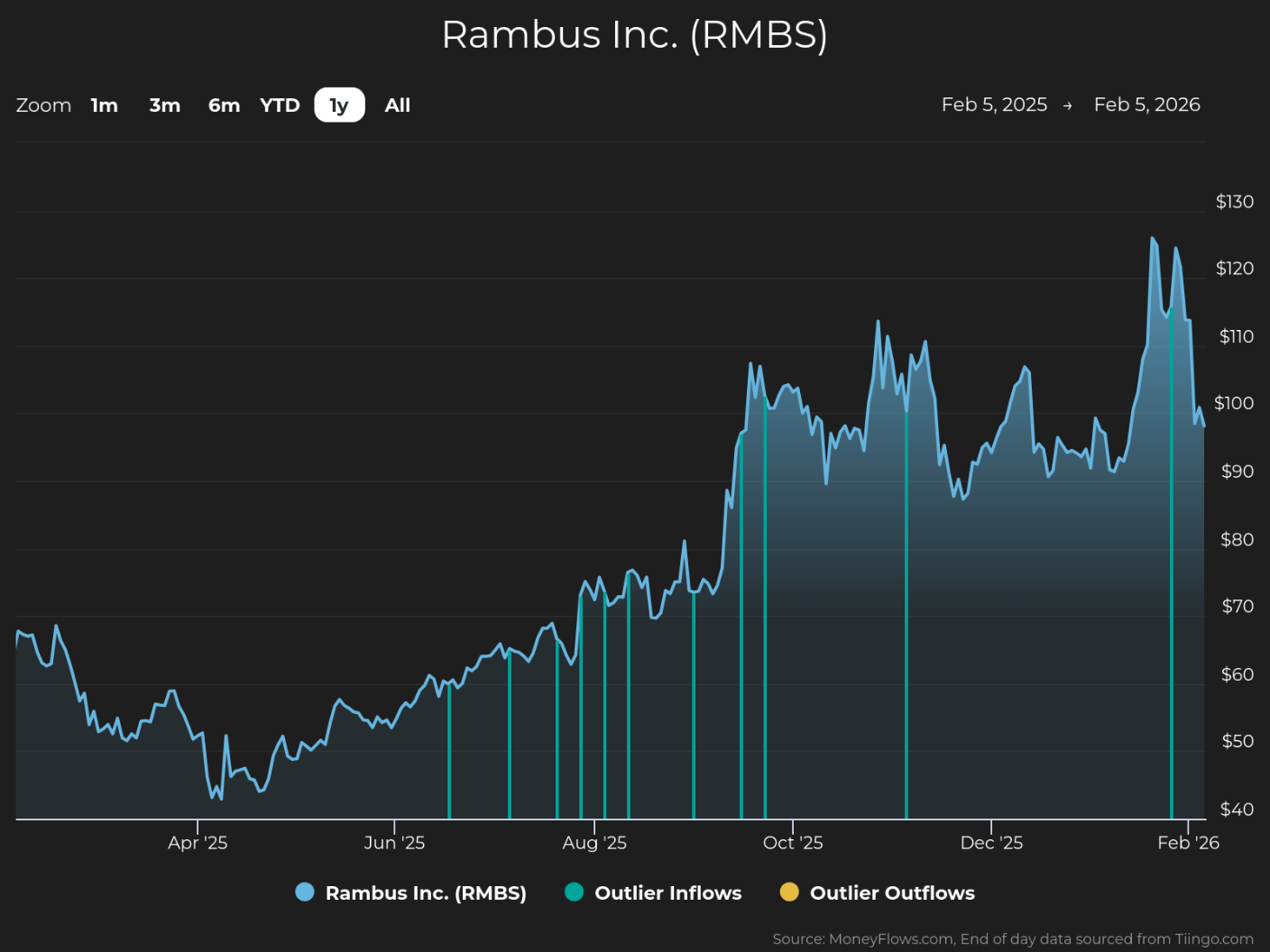Switch zoom to YTD
Screen dimensions: 1270x952
[x=280, y=105]
